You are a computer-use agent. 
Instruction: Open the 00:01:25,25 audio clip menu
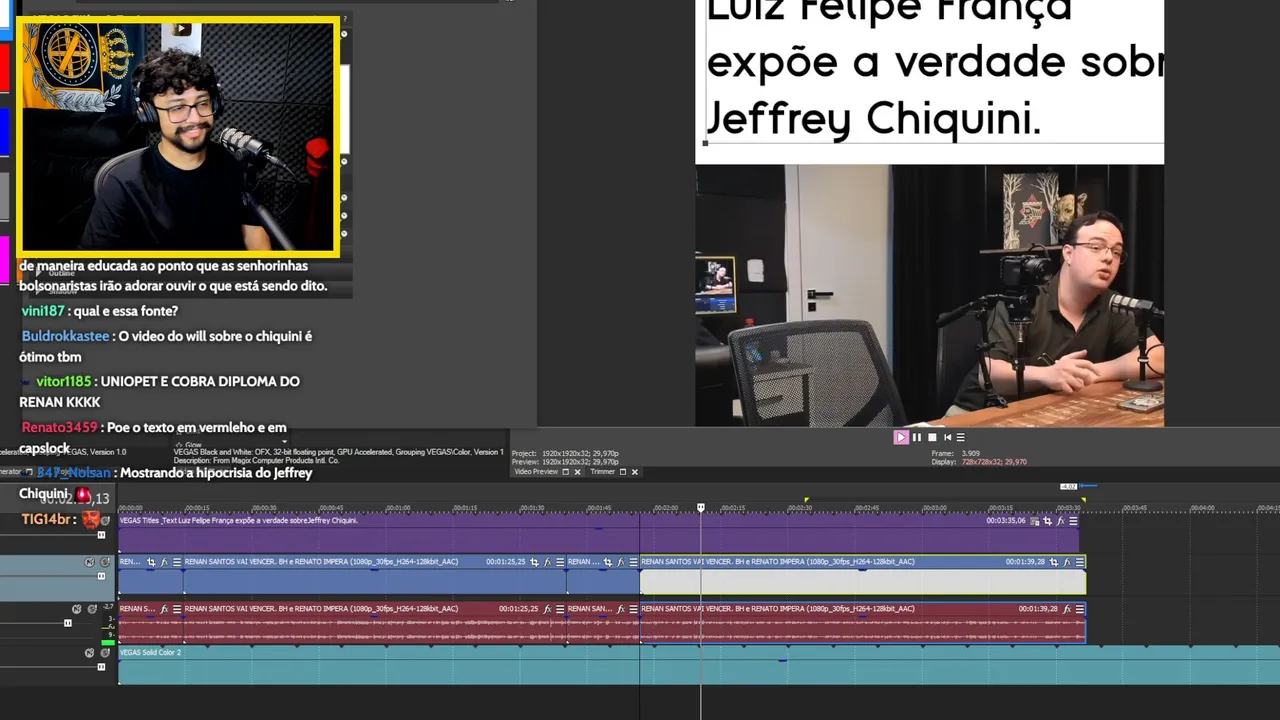pyautogui.click(x=560, y=609)
